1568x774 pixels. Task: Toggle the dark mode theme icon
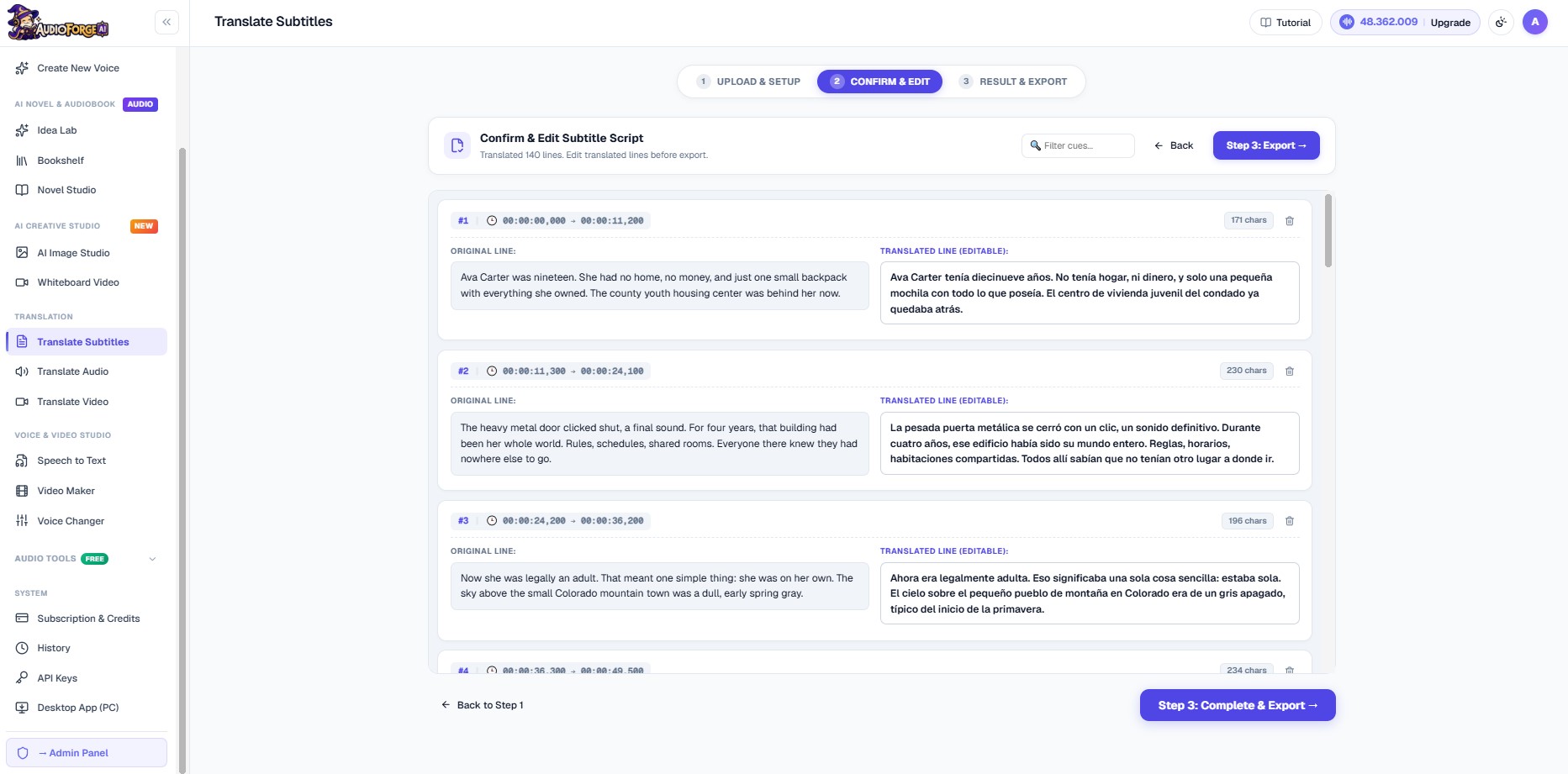click(1501, 23)
